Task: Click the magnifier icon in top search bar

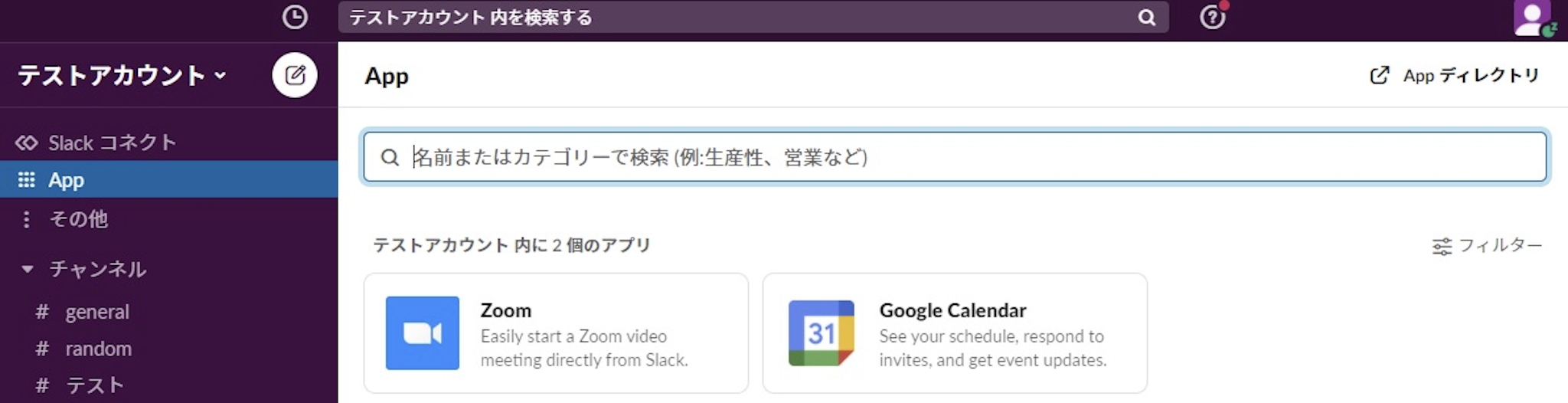Action: click(1146, 18)
